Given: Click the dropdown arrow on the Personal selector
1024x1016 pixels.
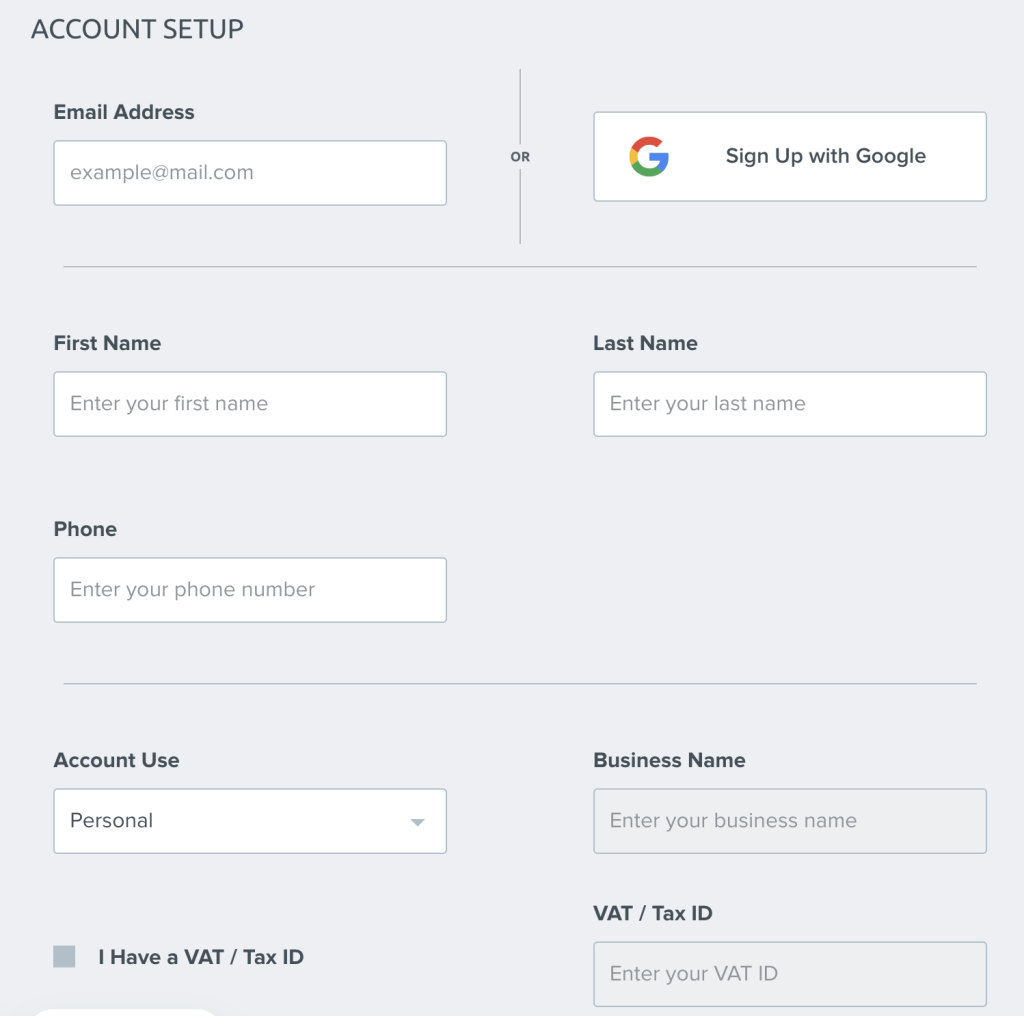Looking at the screenshot, I should (417, 821).
